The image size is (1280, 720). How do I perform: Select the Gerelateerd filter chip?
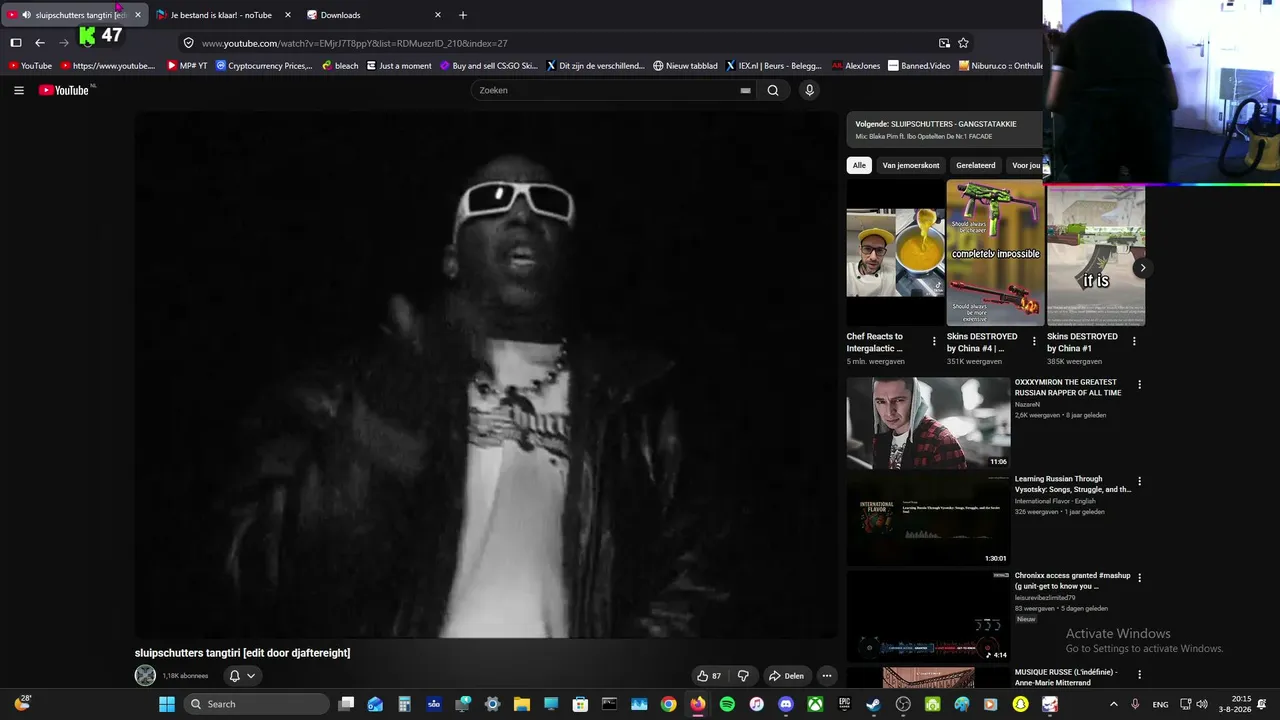tap(976, 165)
